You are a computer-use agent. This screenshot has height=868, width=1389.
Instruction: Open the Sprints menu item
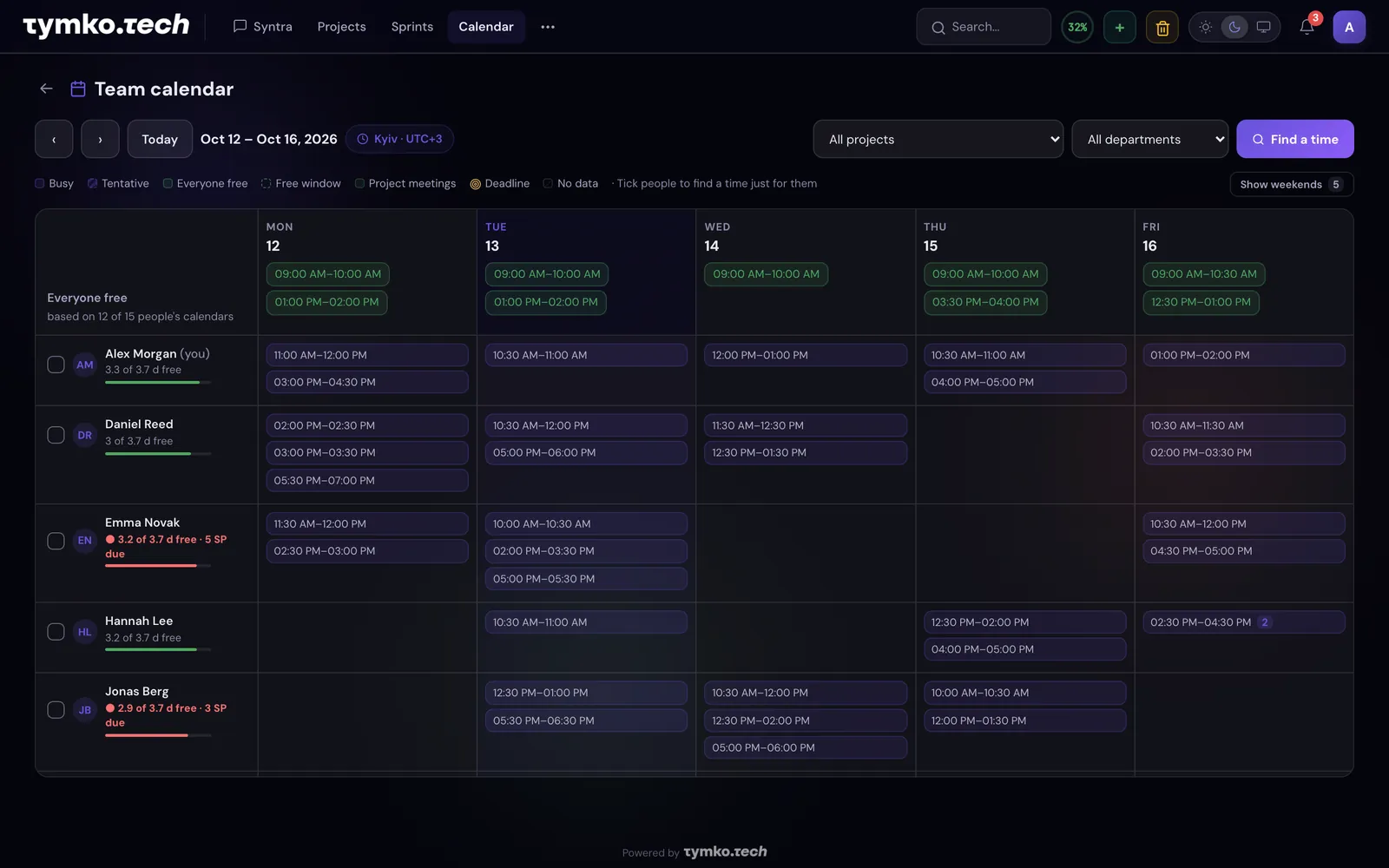(x=411, y=27)
